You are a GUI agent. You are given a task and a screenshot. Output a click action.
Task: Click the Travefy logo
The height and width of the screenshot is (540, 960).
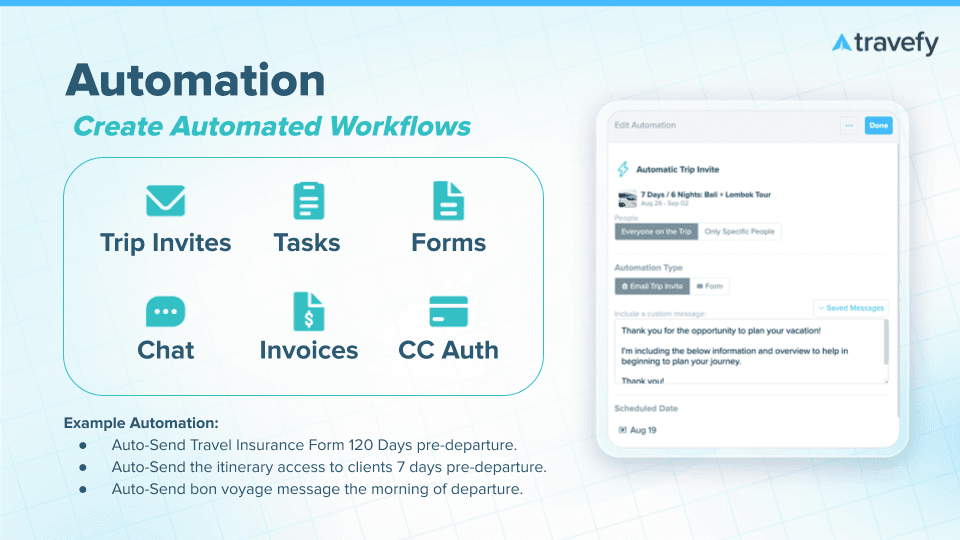point(885,43)
